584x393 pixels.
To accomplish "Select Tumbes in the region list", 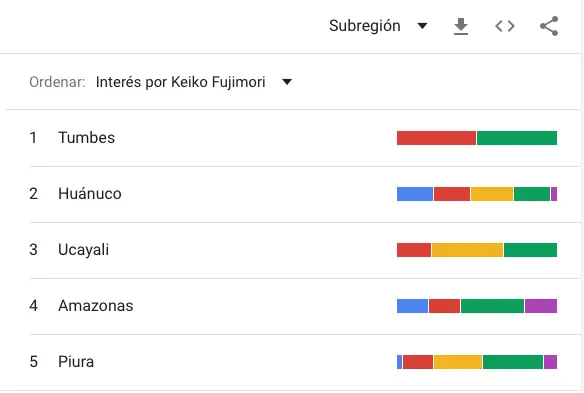I will (x=86, y=138).
